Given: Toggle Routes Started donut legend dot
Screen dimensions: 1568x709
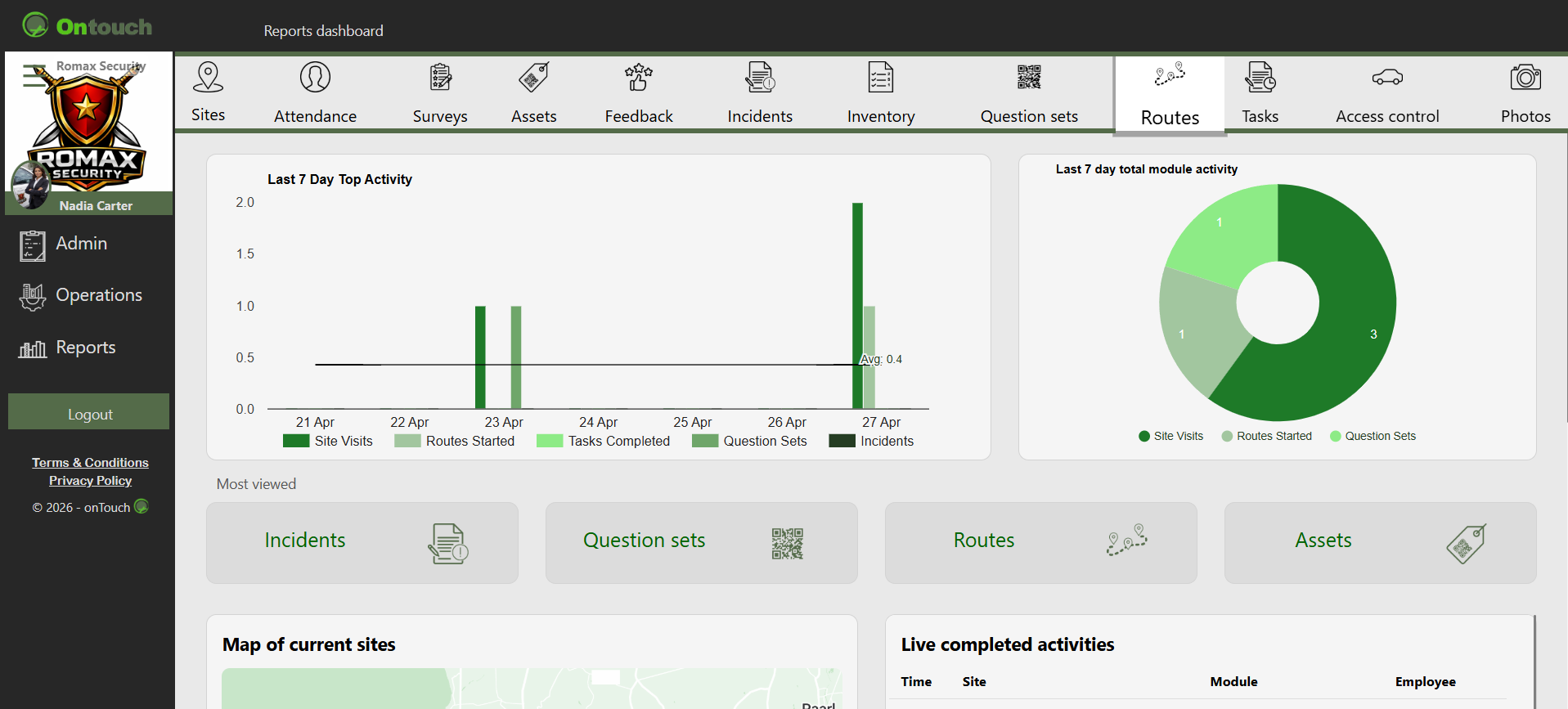Looking at the screenshot, I should [x=1227, y=436].
